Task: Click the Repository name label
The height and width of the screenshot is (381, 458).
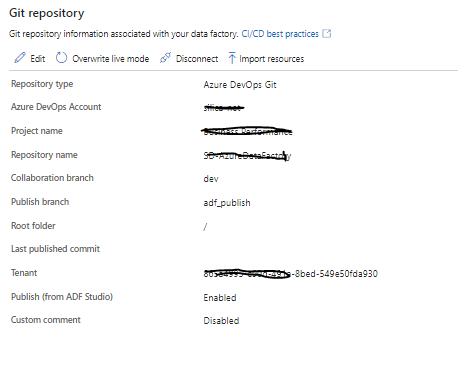Action: tap(44, 155)
